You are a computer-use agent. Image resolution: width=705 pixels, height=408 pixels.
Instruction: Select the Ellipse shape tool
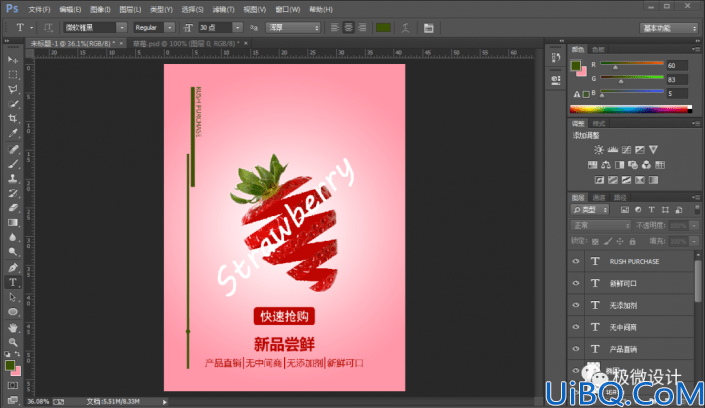[13, 312]
